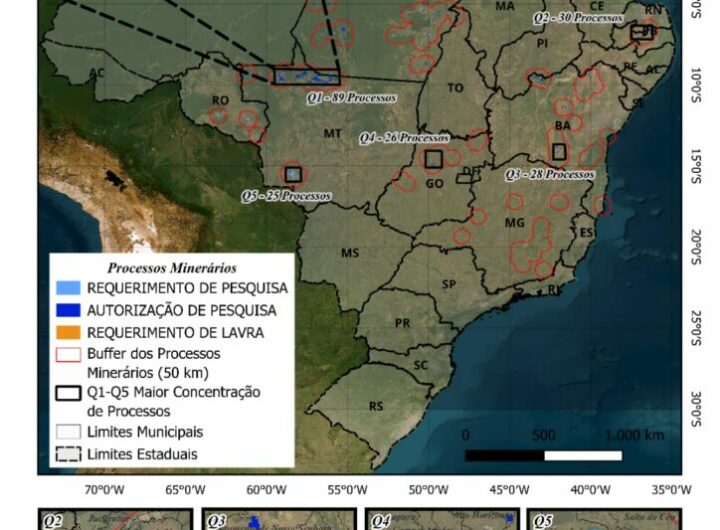Click the MT state label on map

click(x=331, y=132)
